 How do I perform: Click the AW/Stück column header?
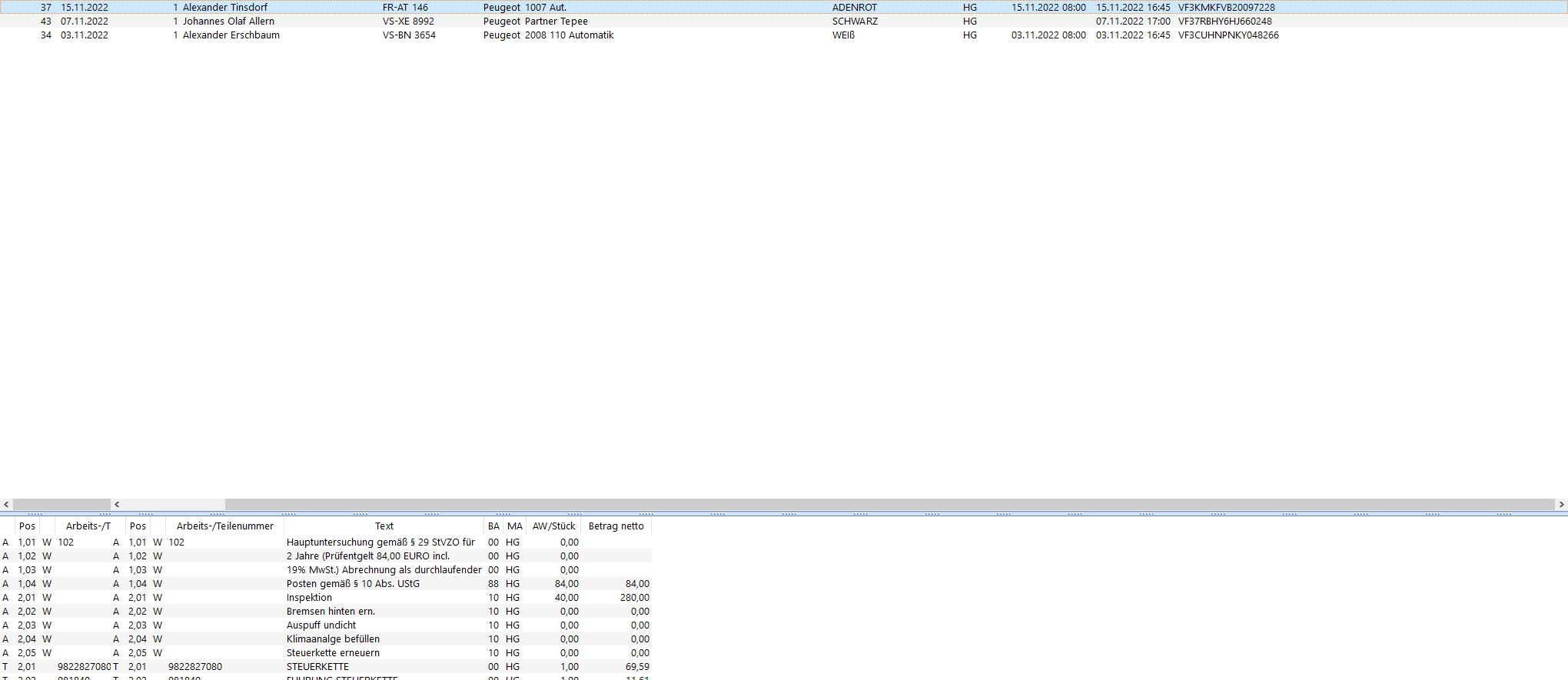click(553, 526)
